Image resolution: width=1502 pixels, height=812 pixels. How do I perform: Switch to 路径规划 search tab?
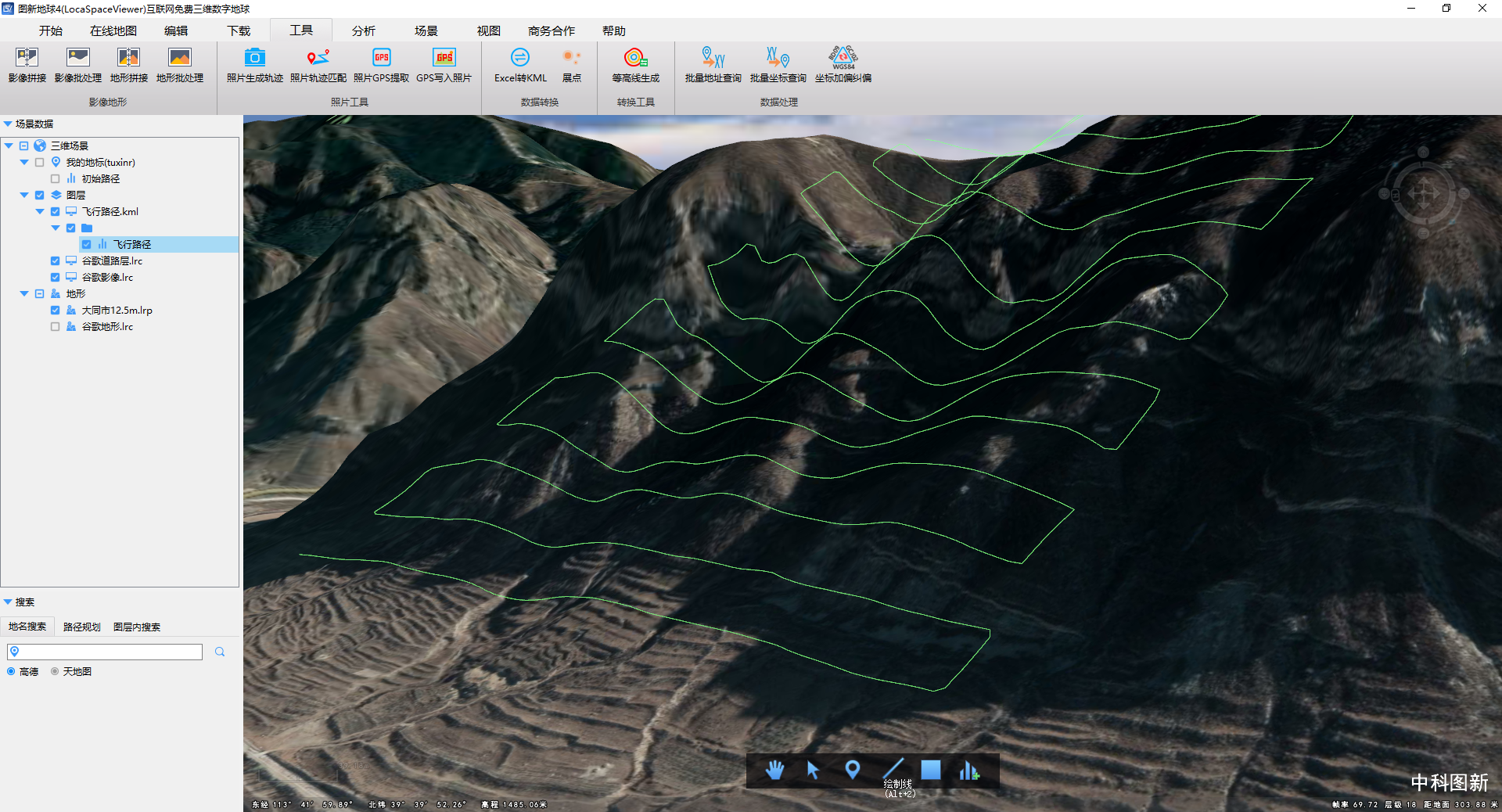coord(81,627)
